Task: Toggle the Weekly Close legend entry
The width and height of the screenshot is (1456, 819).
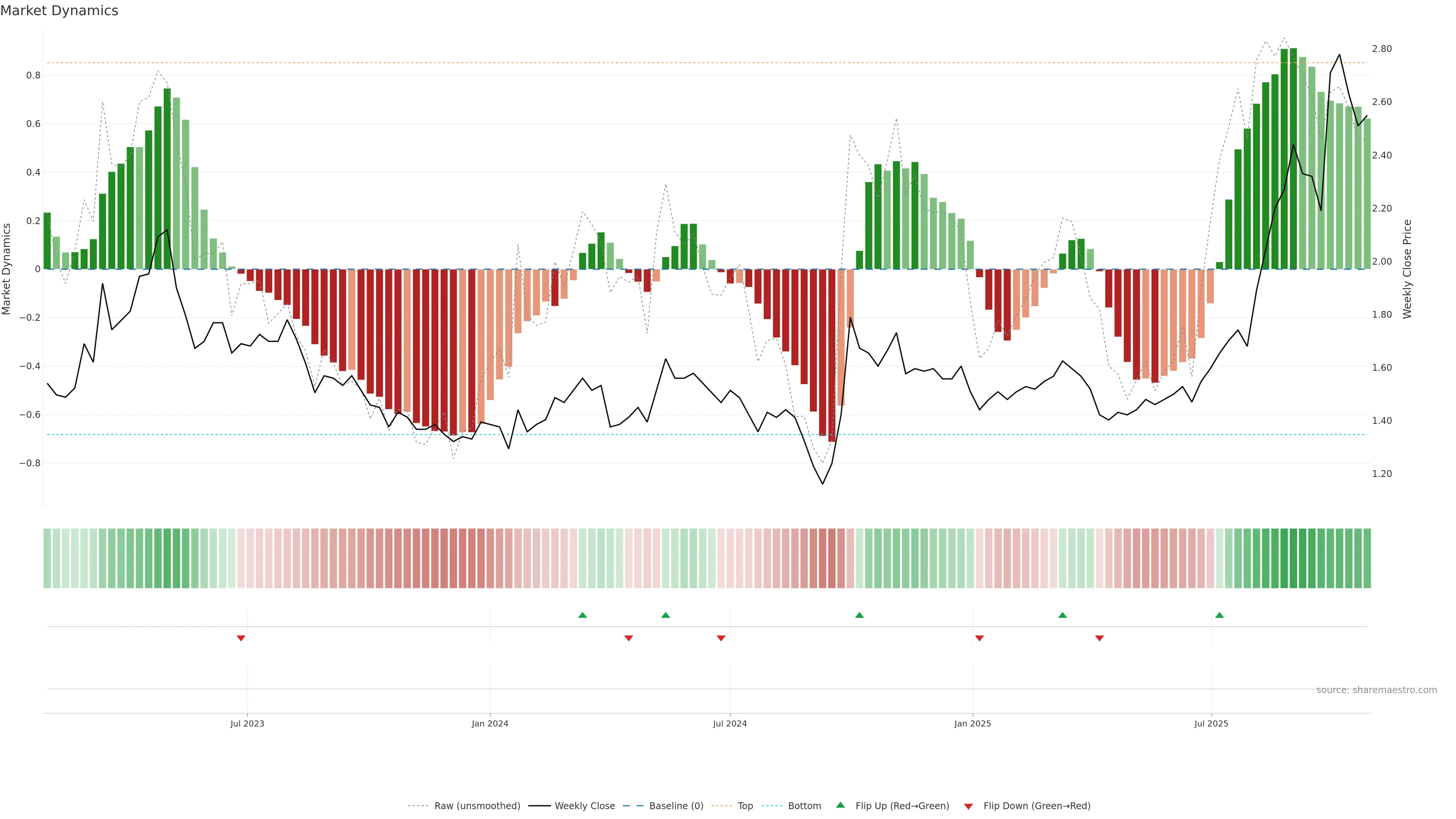Action: point(584,806)
